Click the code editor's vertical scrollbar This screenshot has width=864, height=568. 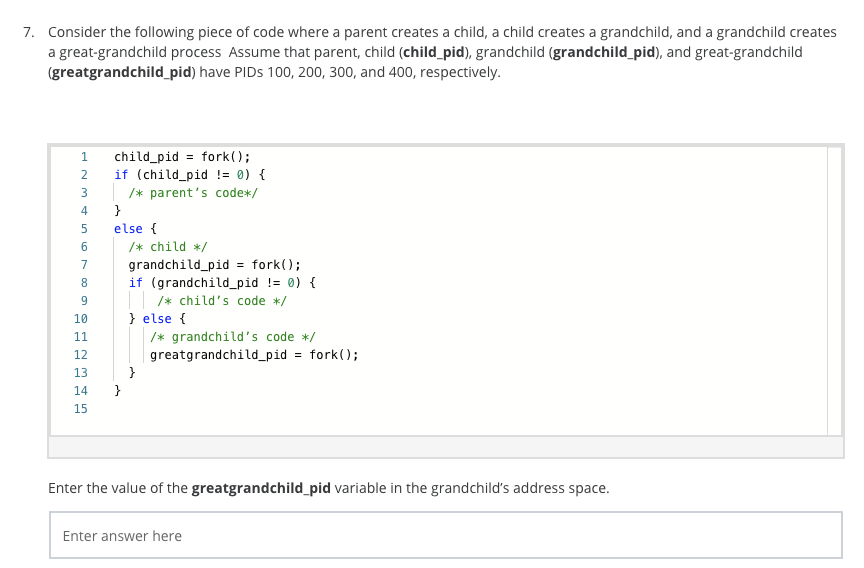point(834,290)
